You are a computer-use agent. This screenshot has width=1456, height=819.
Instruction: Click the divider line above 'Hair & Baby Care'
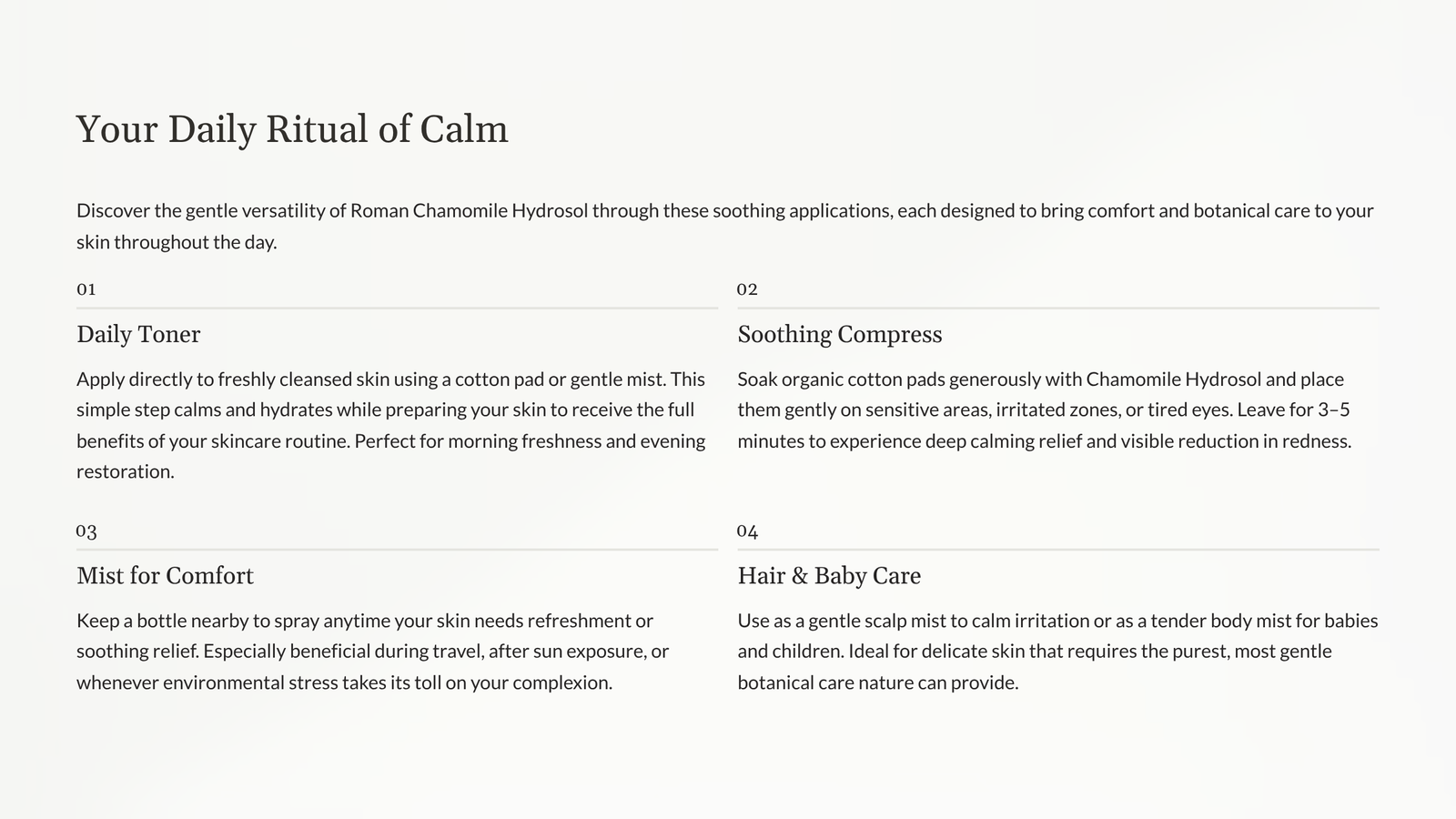tap(1058, 550)
